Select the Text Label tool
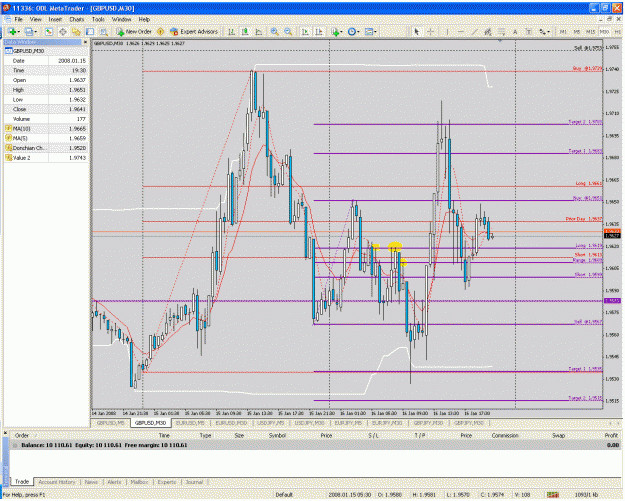Viewport: 625px width, 501px height. pyautogui.click(x=529, y=31)
